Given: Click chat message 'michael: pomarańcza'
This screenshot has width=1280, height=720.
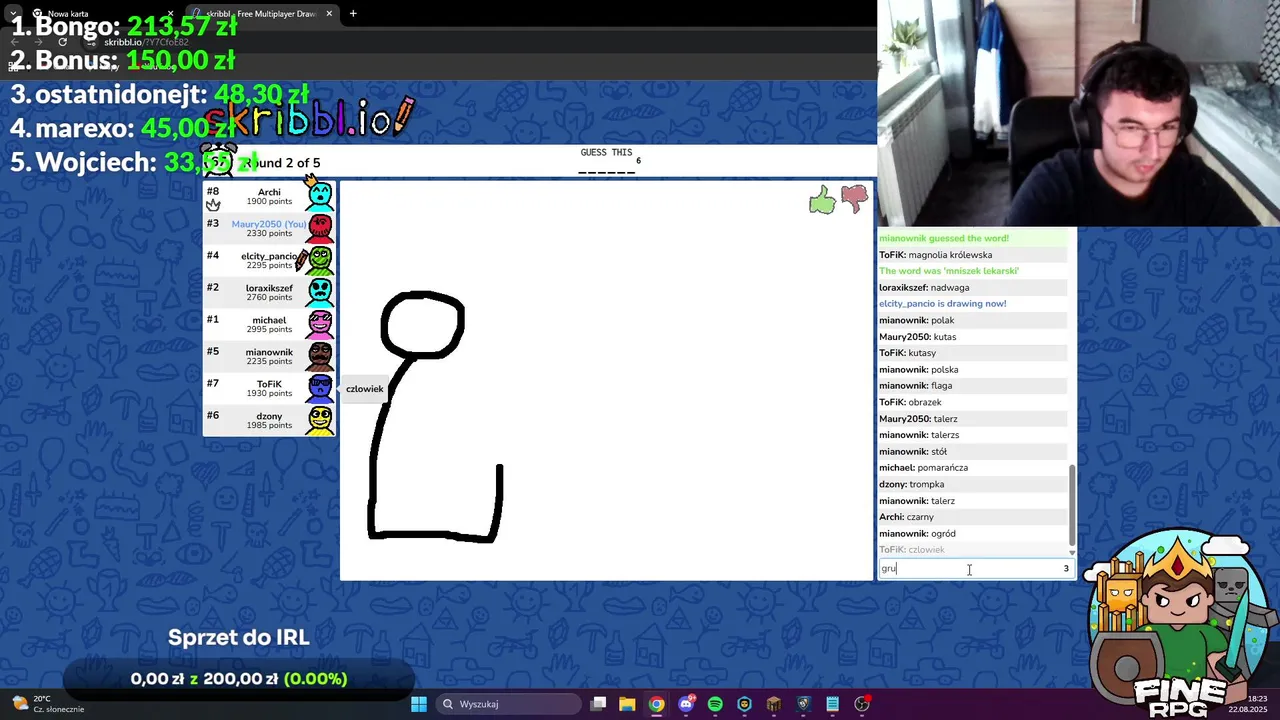Looking at the screenshot, I should 923,468.
